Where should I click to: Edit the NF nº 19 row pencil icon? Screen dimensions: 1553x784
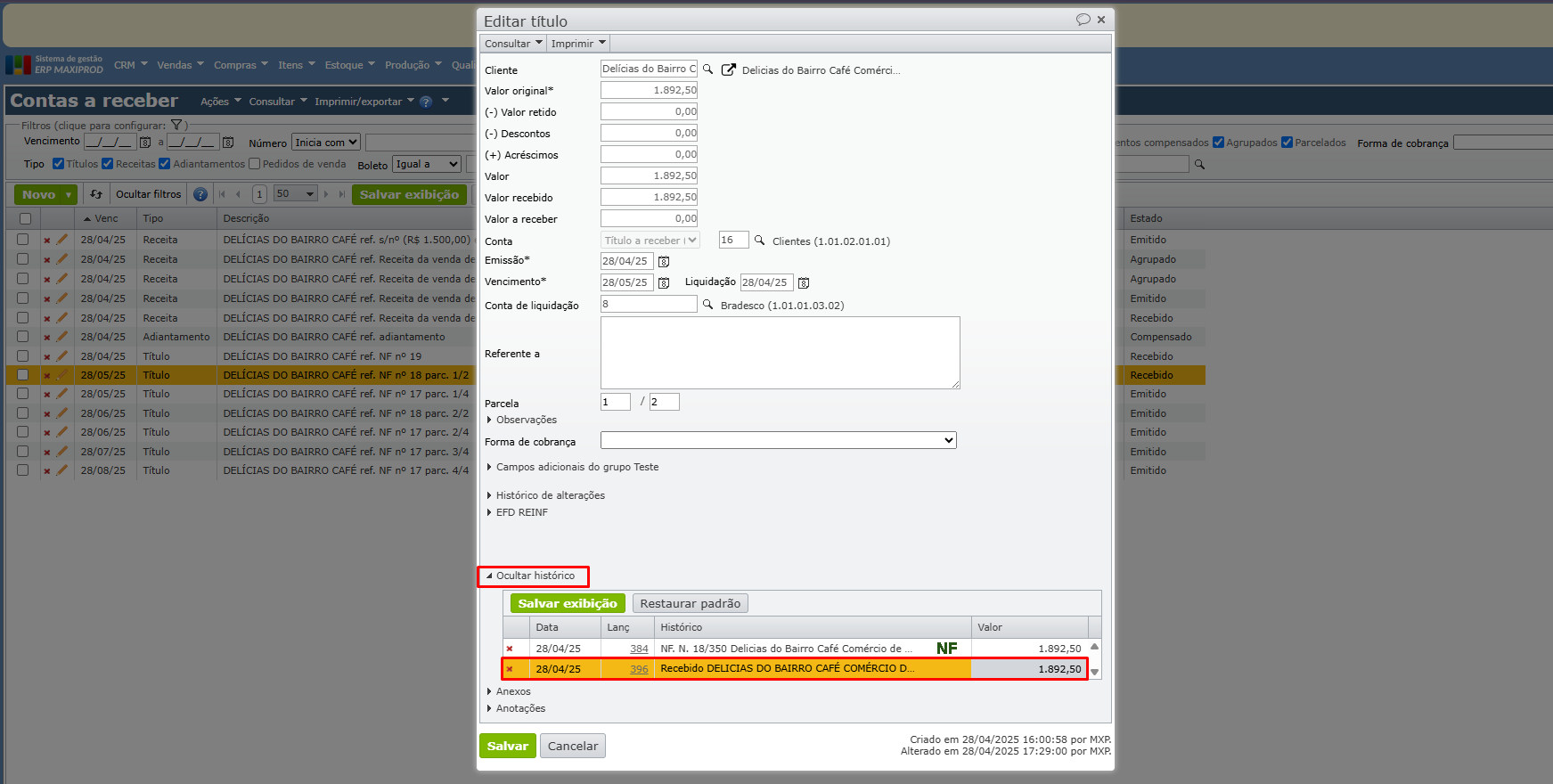point(61,356)
